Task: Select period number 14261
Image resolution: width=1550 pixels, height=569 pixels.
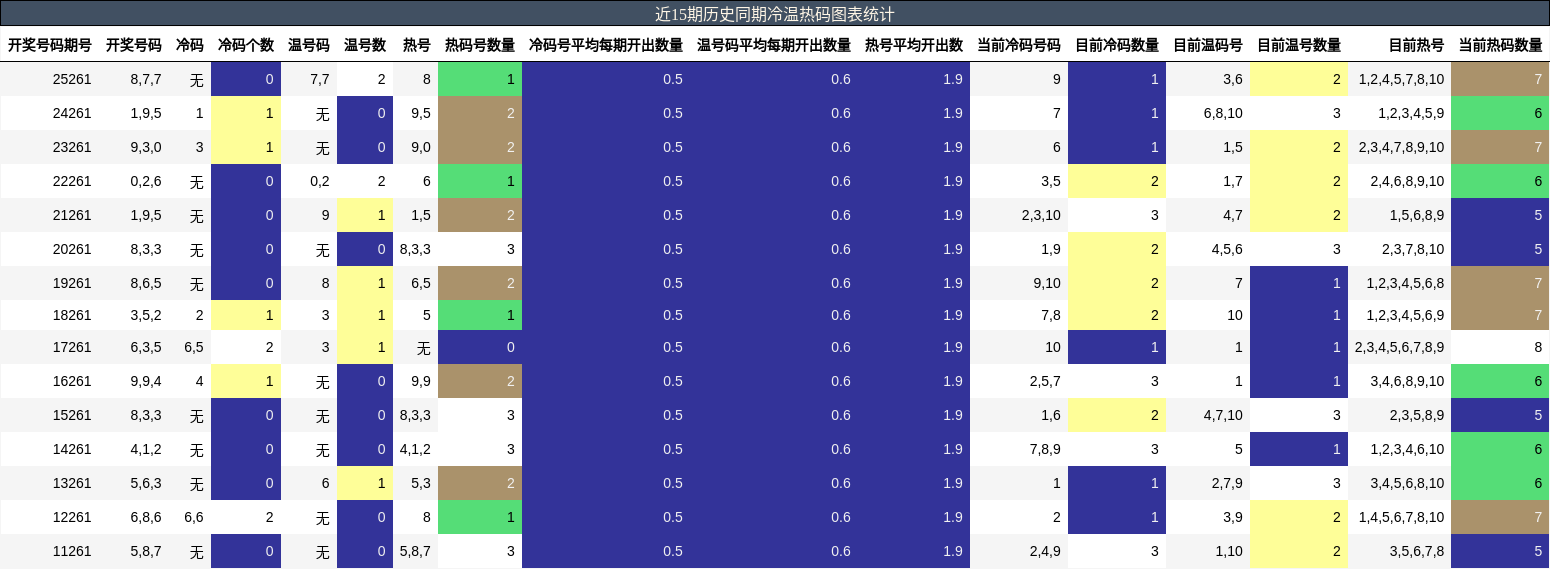Action: (x=72, y=449)
